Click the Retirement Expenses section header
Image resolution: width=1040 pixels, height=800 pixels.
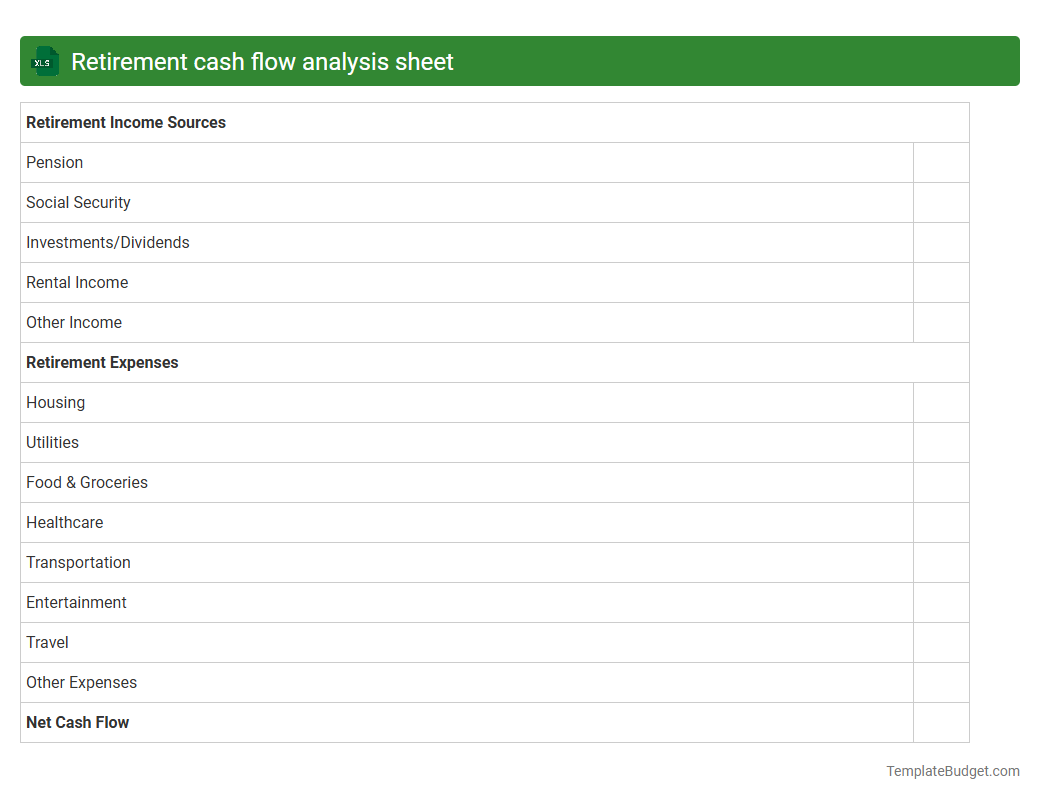(x=102, y=362)
